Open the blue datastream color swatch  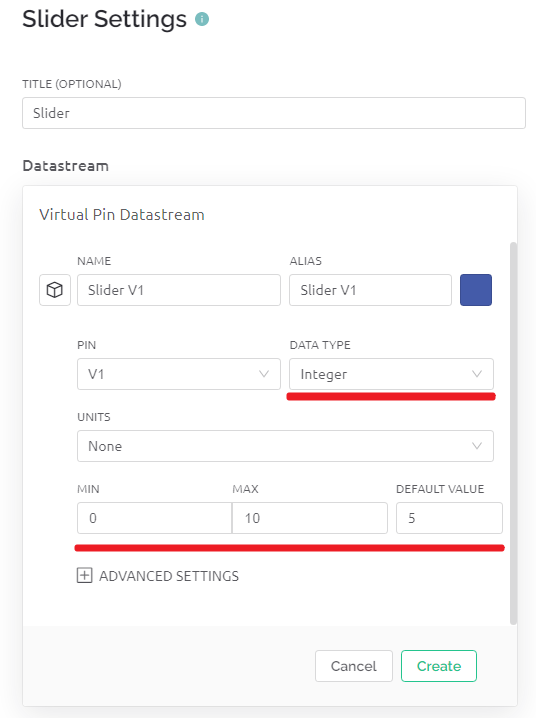pyautogui.click(x=476, y=290)
